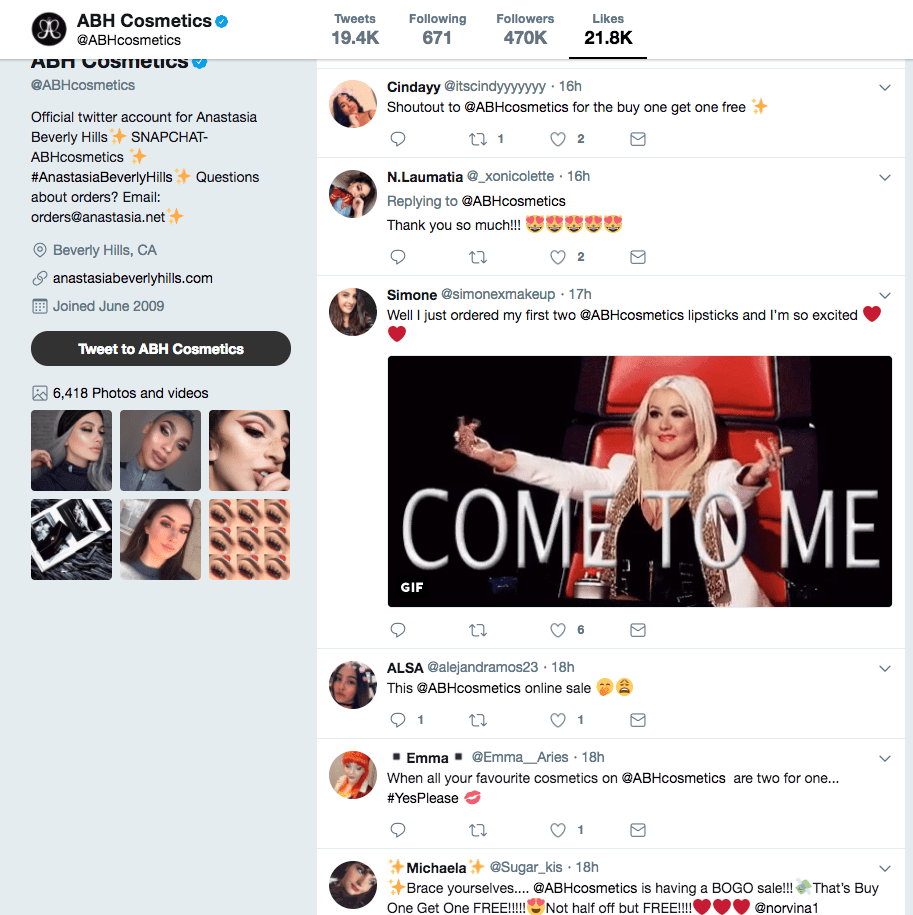Expand options menu on Simone's tweet
Screen dimensions: 913x915
coord(885,296)
